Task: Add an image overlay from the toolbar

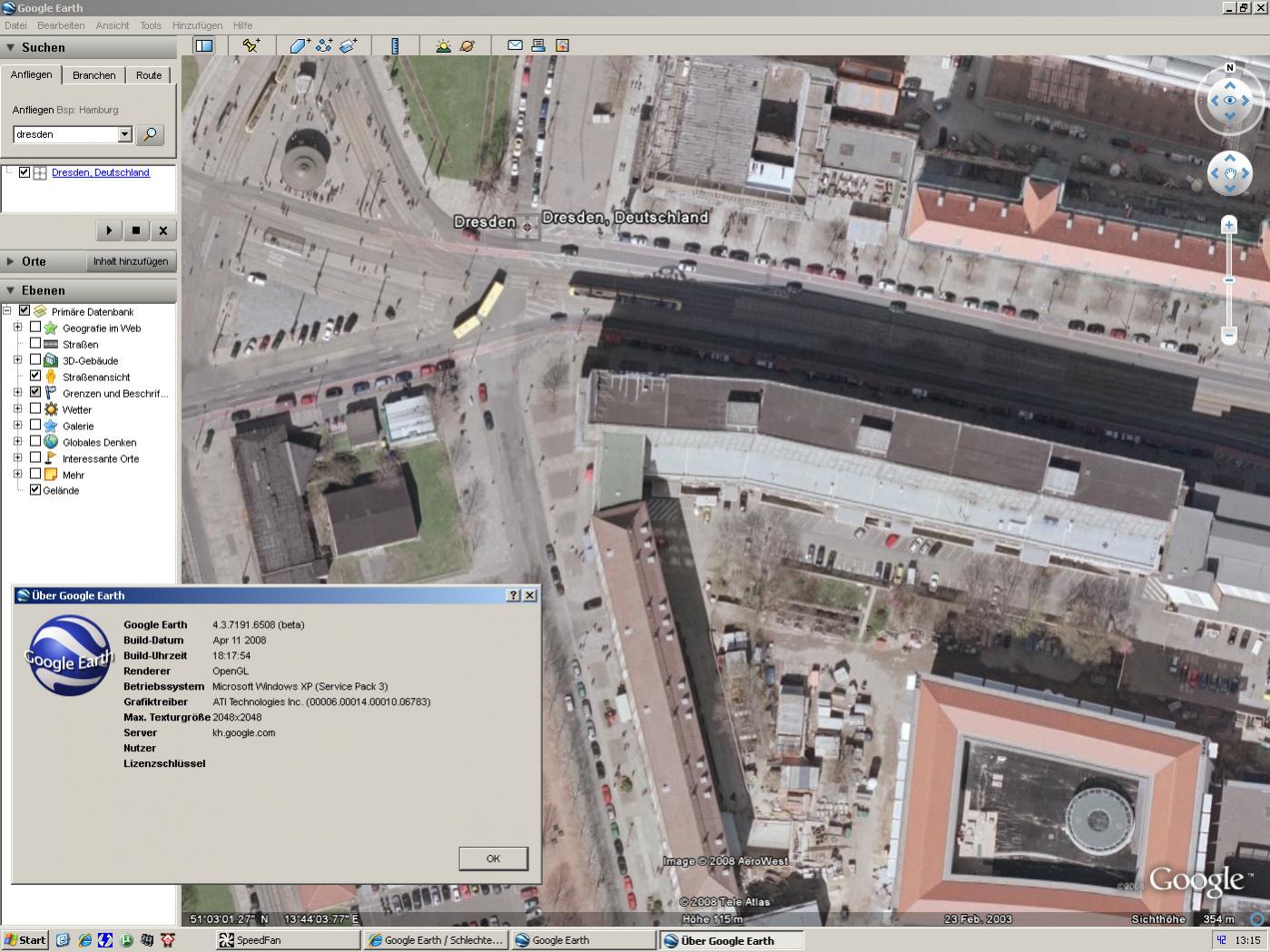Action: tap(349, 45)
